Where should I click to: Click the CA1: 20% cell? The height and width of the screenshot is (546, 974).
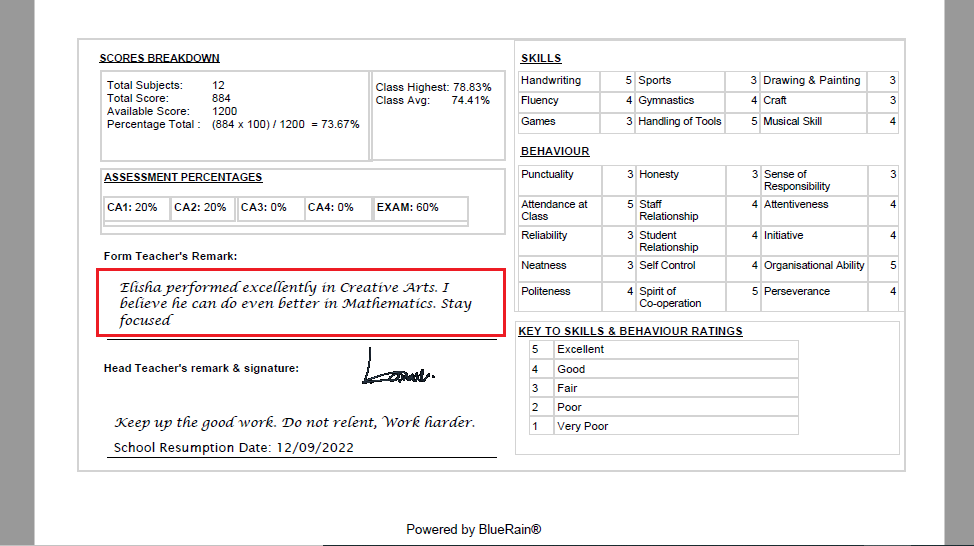click(x=132, y=207)
